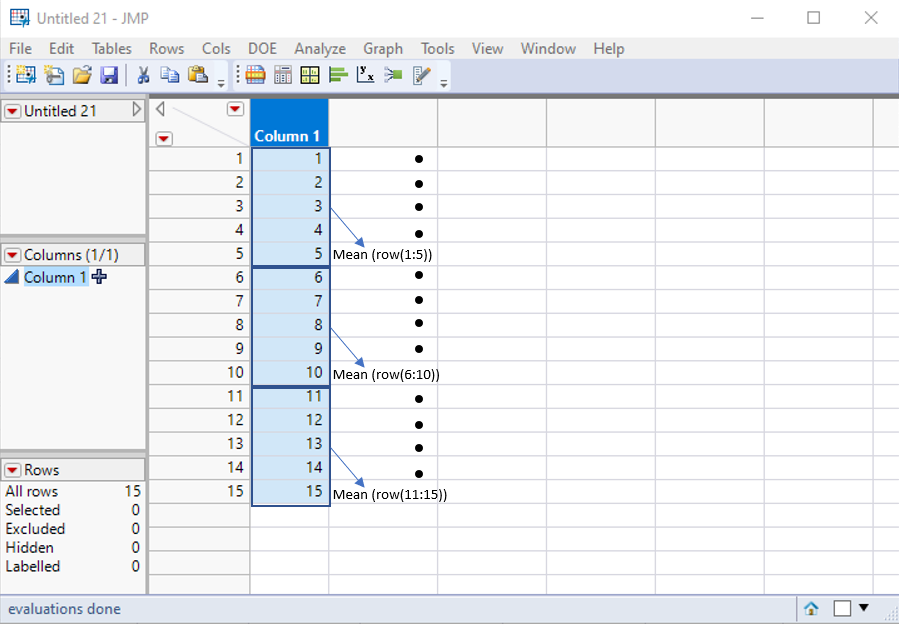Cut the selection with the scissors icon
The height and width of the screenshot is (628, 899).
tap(142, 75)
